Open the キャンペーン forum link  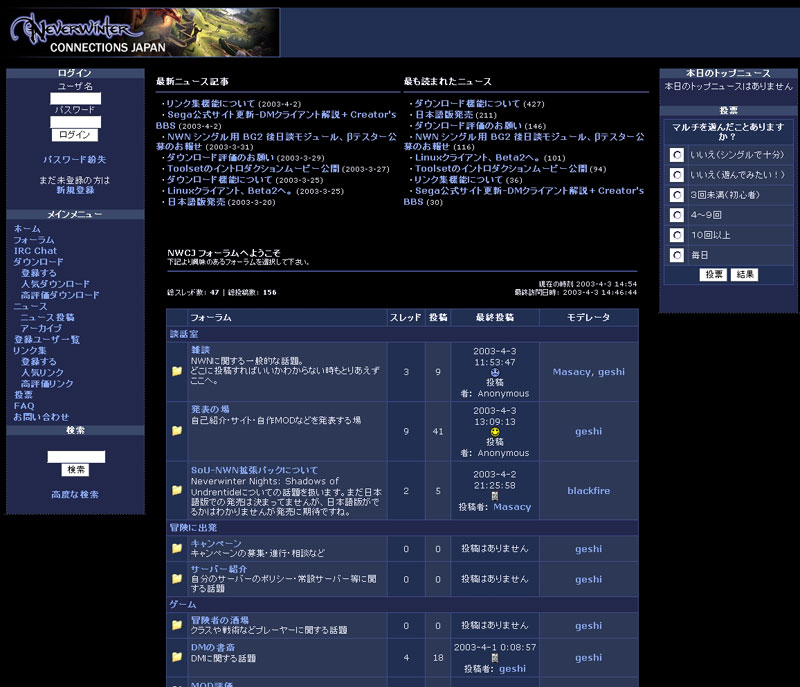tap(216, 544)
